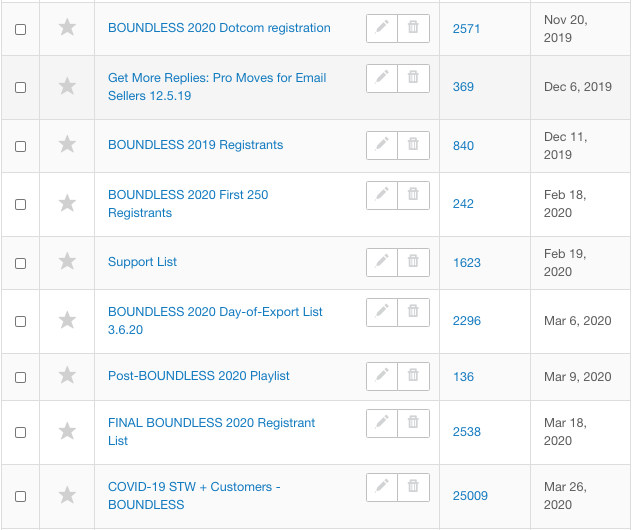The width and height of the screenshot is (633, 530).
Task: Open Get More Replies: Pro Moves list
Action: tap(217, 86)
